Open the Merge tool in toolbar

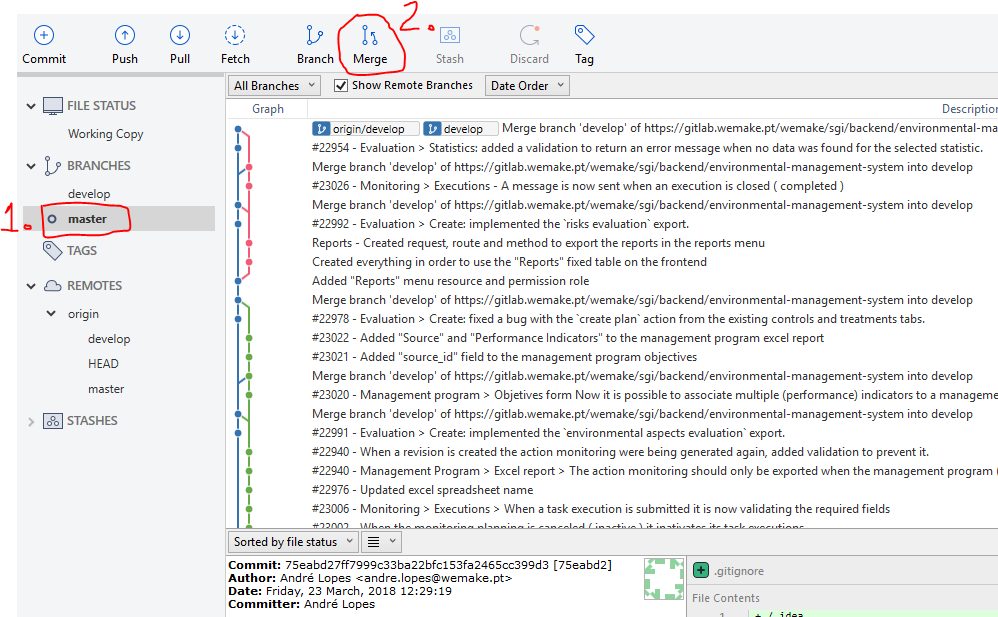[x=370, y=37]
